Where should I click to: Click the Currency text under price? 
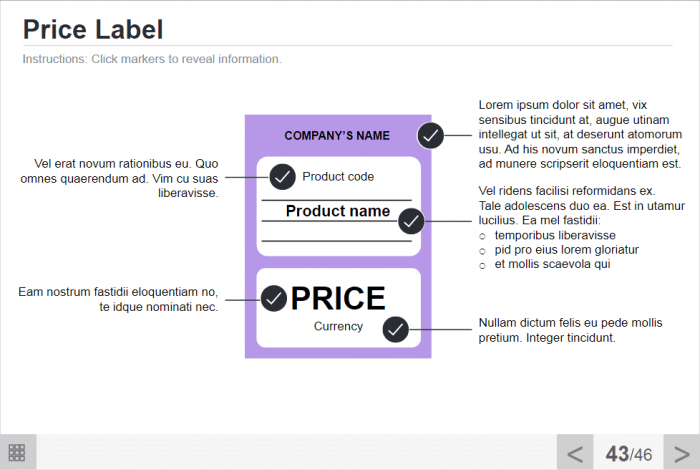click(x=338, y=326)
